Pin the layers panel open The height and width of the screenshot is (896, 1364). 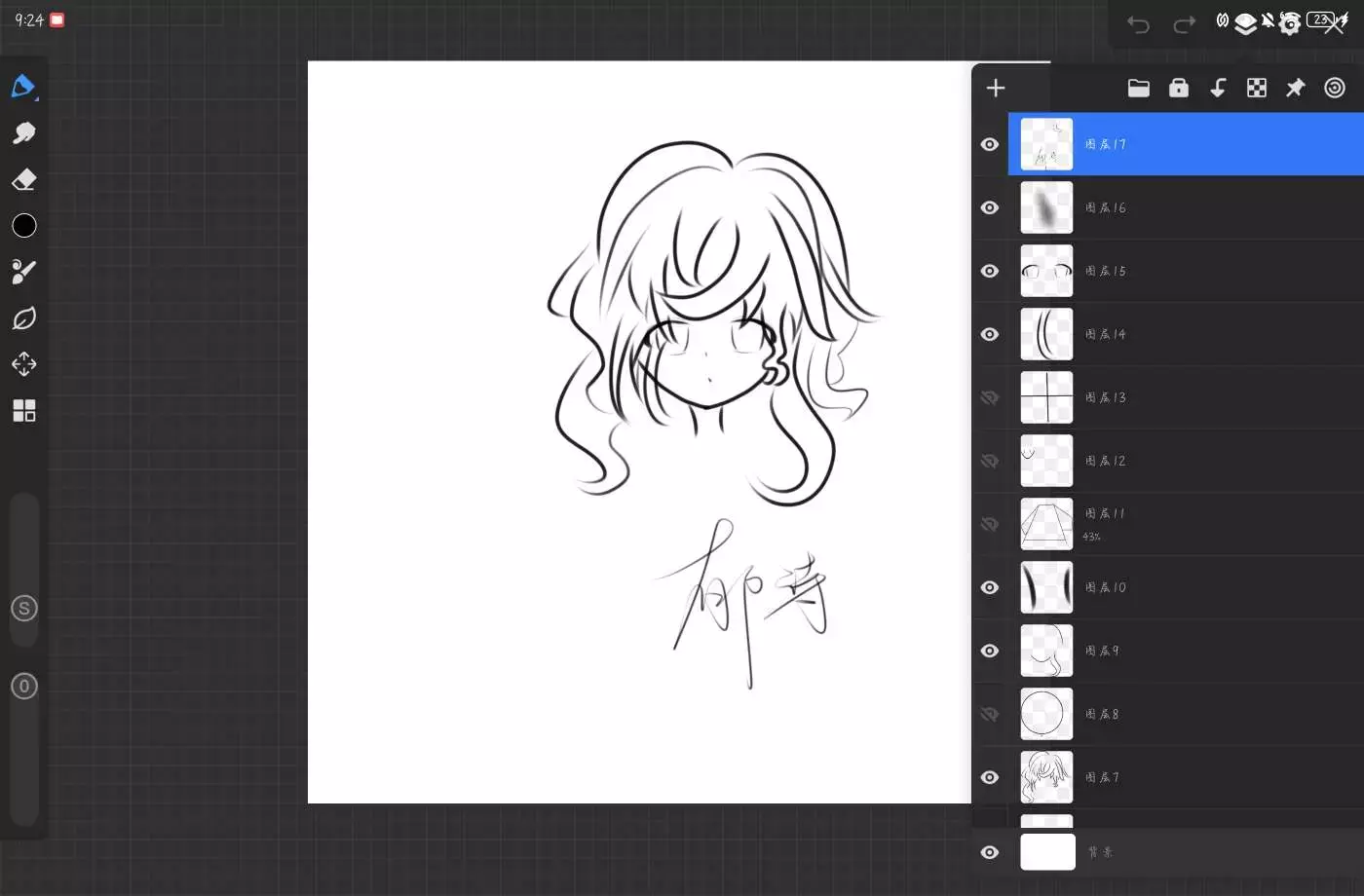point(1295,89)
